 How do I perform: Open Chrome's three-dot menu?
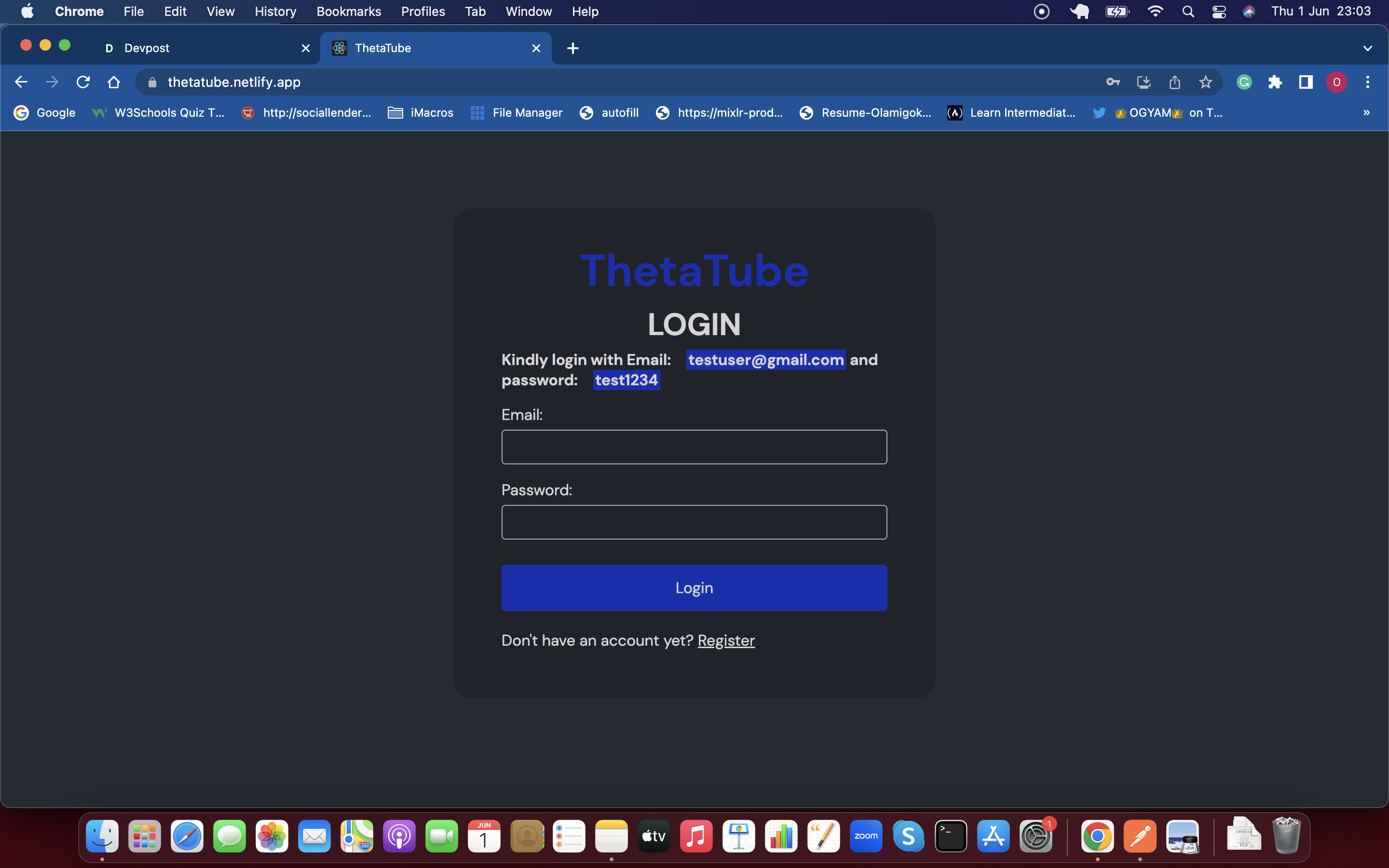[x=1367, y=82]
